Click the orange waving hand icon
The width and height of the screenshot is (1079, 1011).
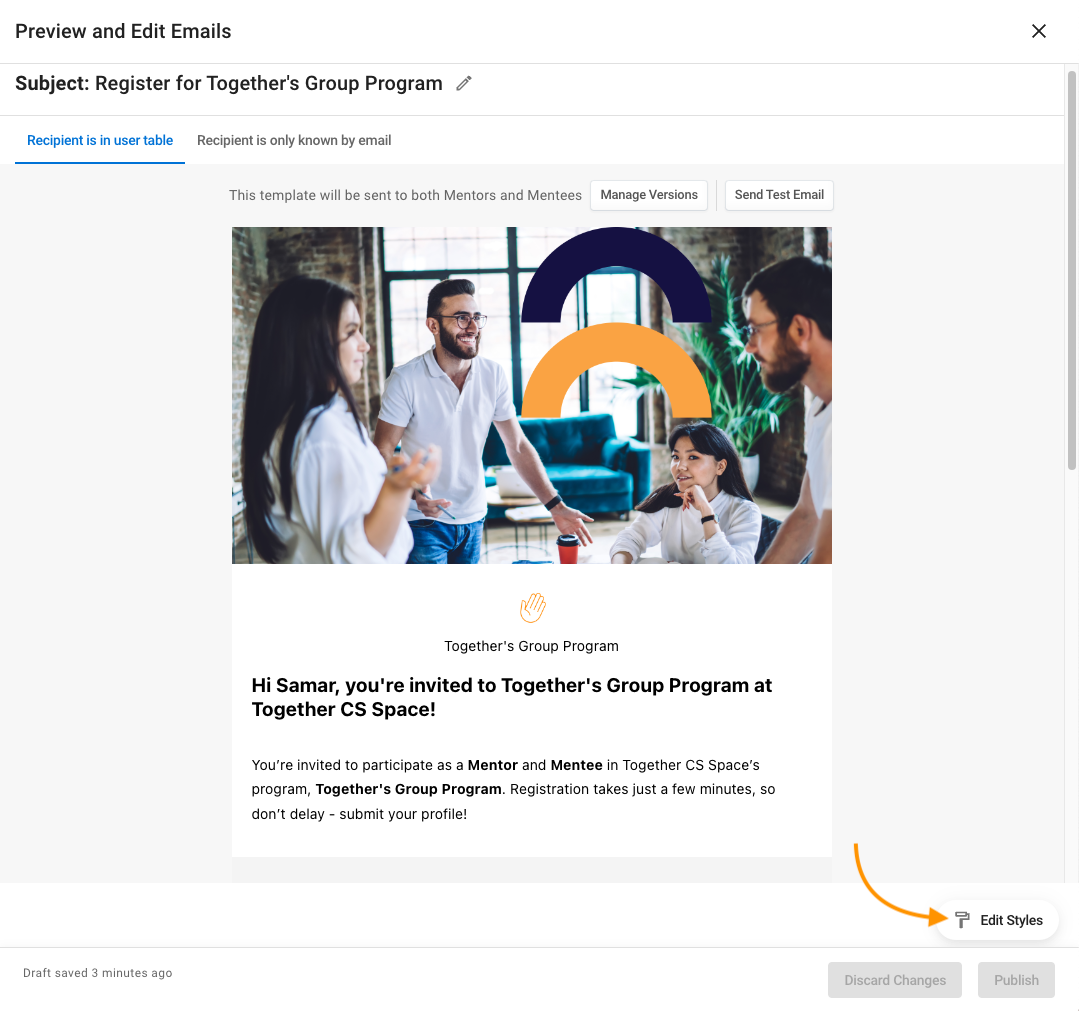tap(532, 607)
